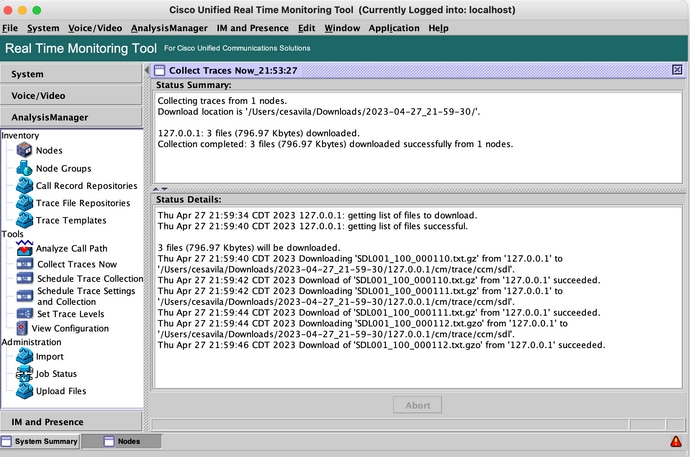Select Call Record Repositories label
The width and height of the screenshot is (690, 457).
point(87,186)
